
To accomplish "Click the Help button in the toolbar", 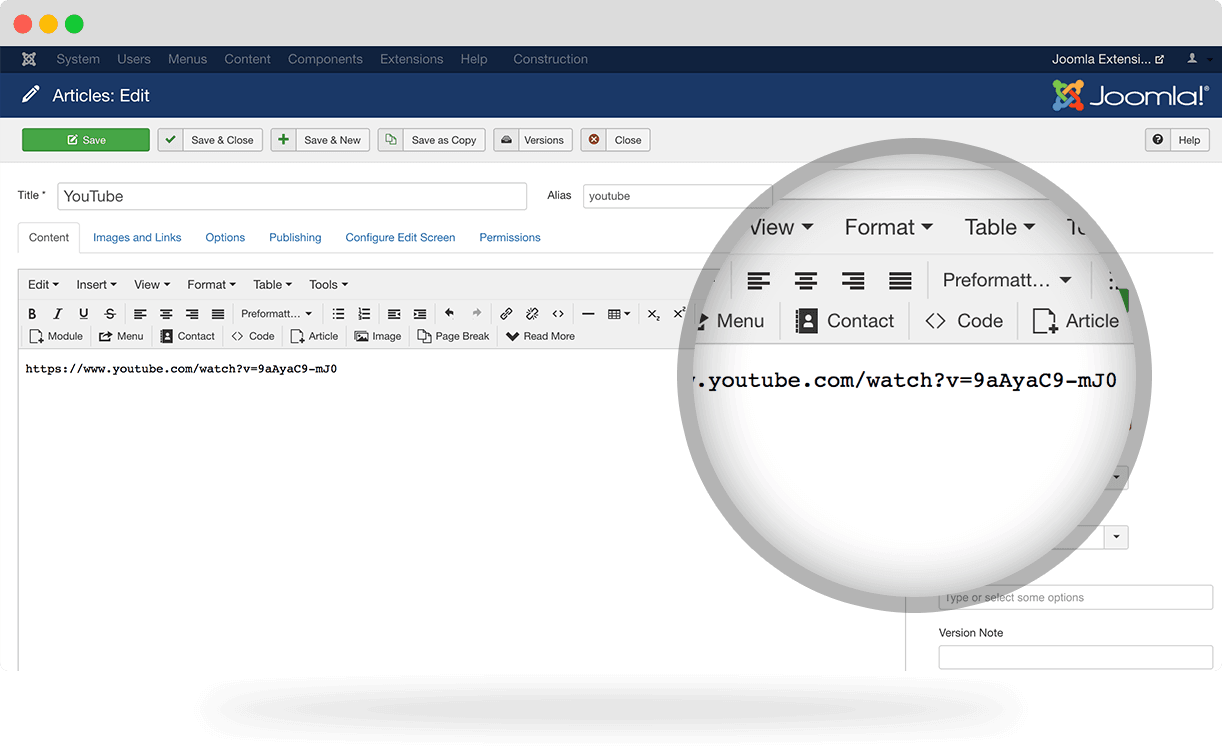I will tap(1177, 140).
